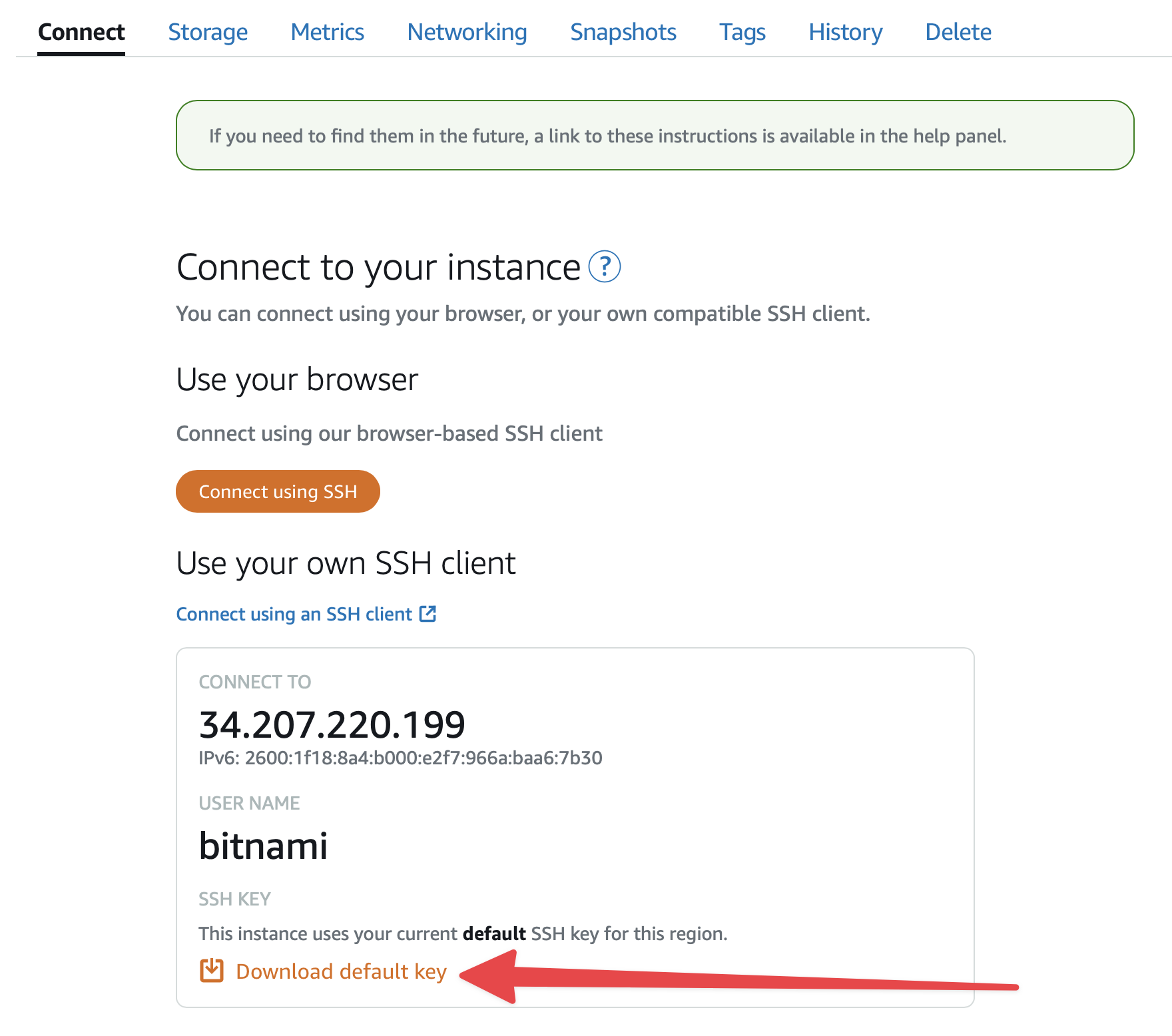Screen dimensions: 1172x1036
Task: Click the CONNECT TO label
Action: pyautogui.click(x=255, y=682)
